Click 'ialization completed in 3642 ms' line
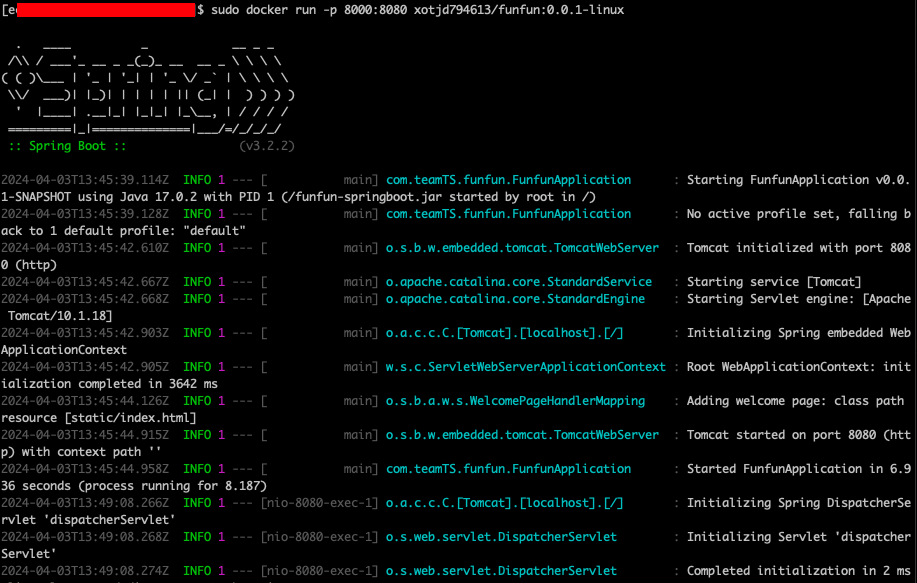Viewport: 917px width, 583px height. [x=109, y=384]
